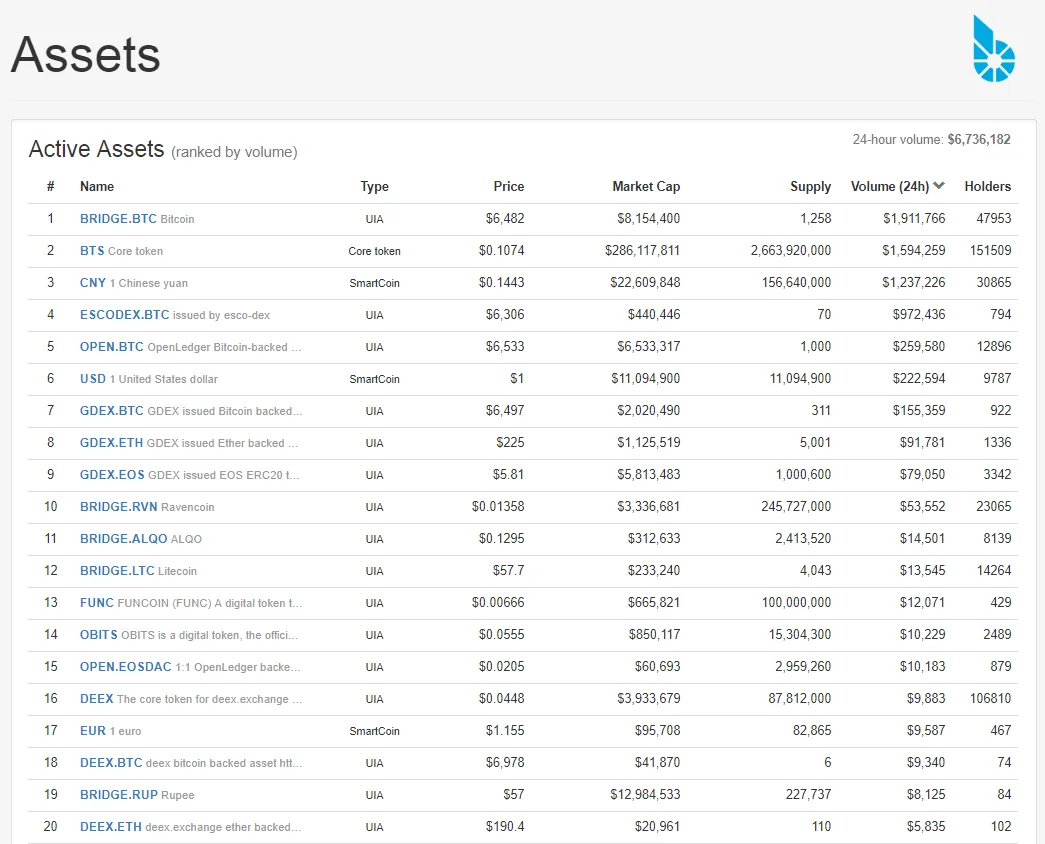This screenshot has height=844, width=1045.
Task: Click CNY supply 156,640,000
Action: (x=796, y=283)
